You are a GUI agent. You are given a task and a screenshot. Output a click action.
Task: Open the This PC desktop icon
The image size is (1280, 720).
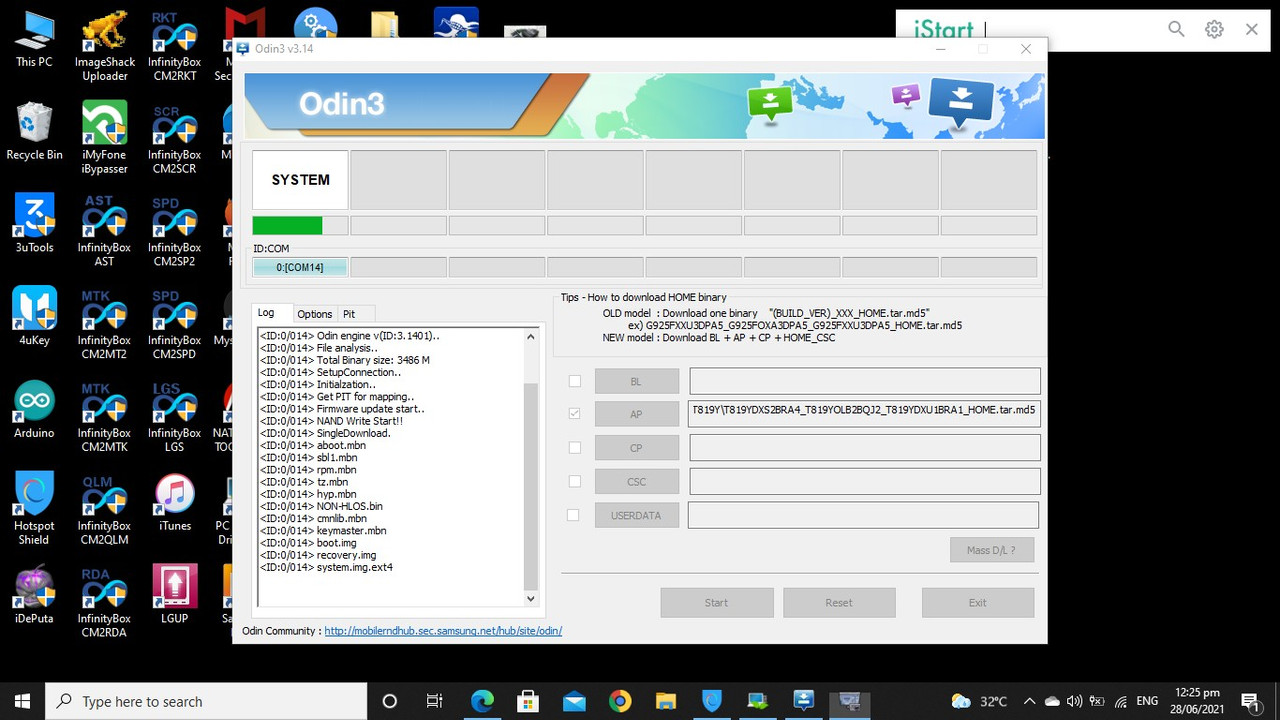(34, 40)
